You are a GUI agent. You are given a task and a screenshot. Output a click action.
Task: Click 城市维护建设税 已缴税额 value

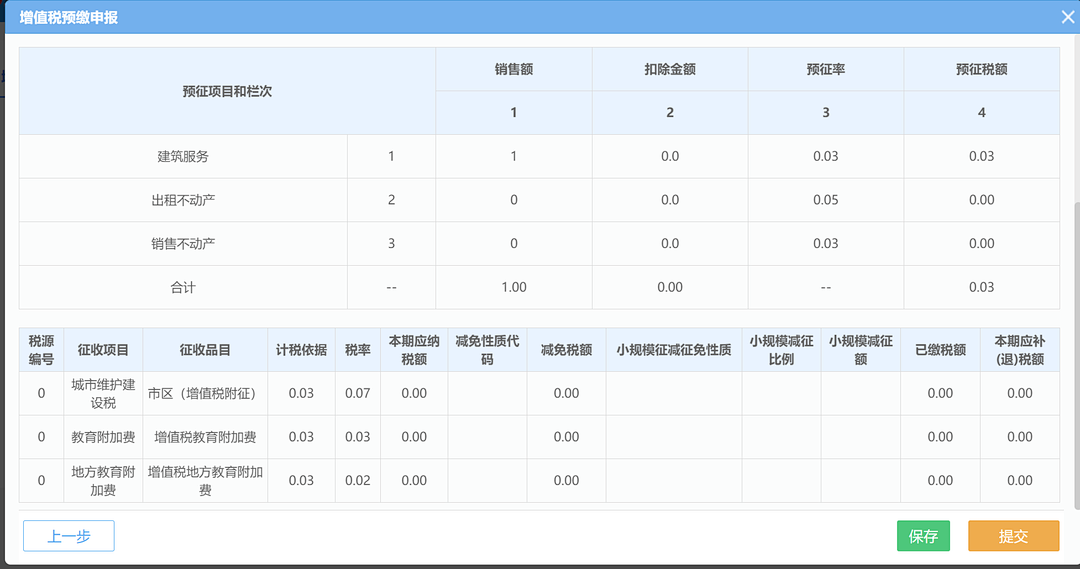click(940, 393)
